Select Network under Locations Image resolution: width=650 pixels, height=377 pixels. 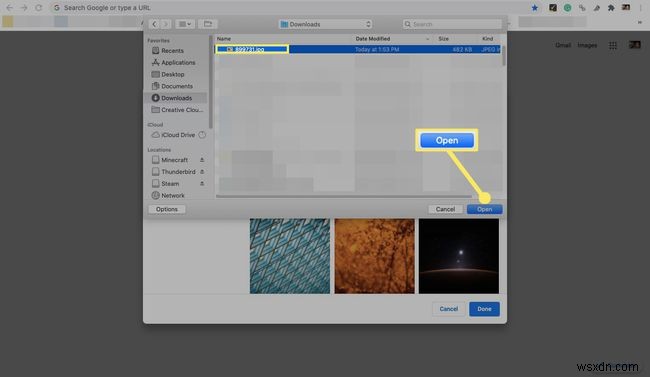pos(173,195)
